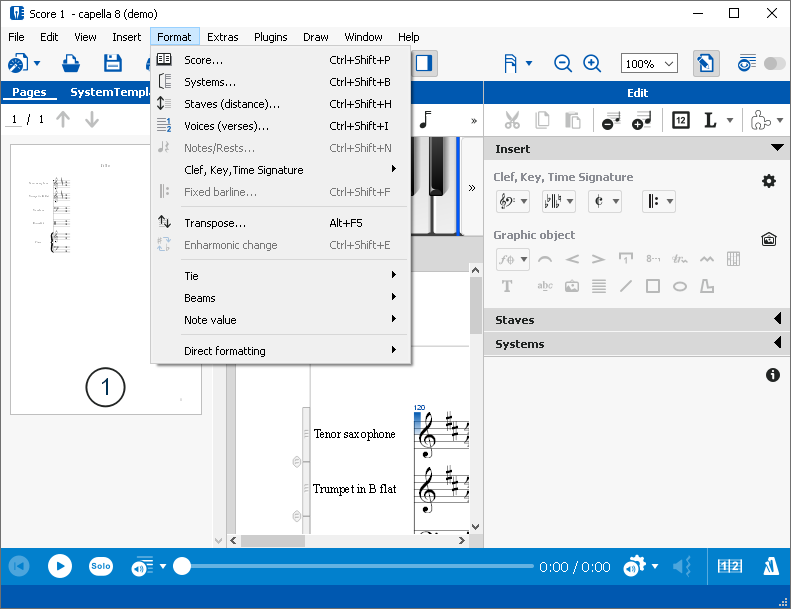
Task: Go to previous page up arrow
Action: coord(63,120)
